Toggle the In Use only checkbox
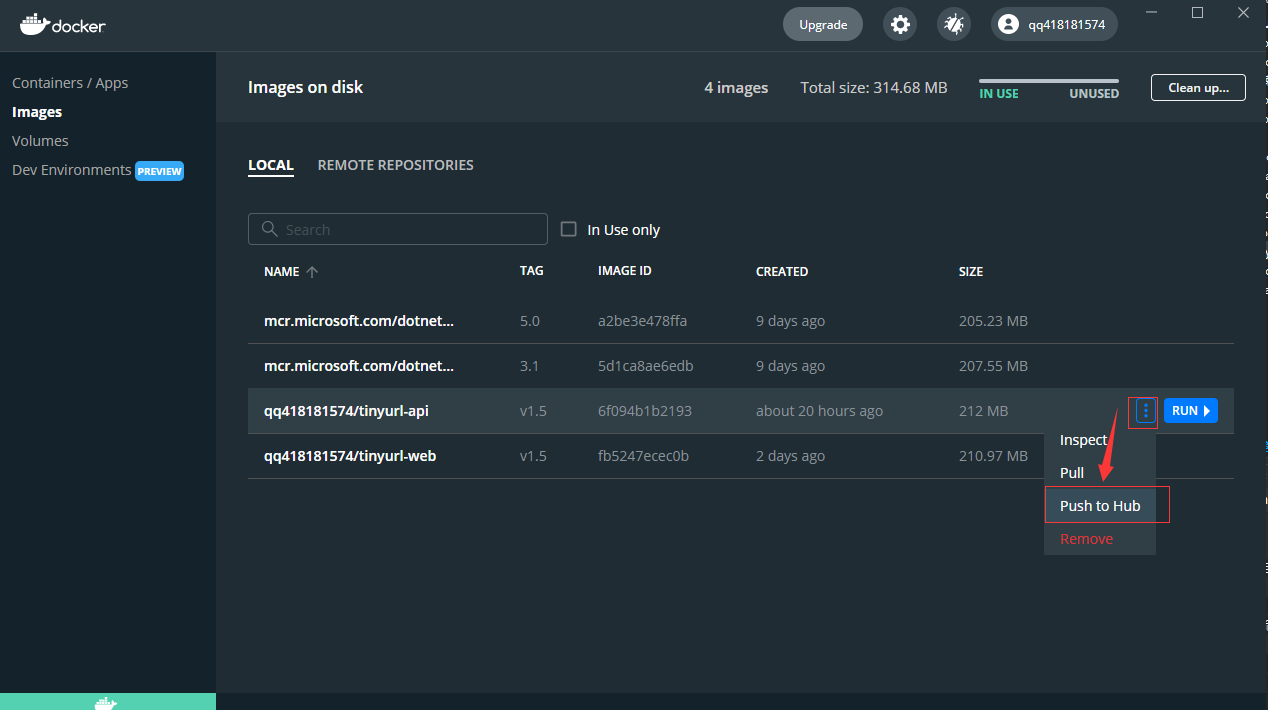The image size is (1268, 710). pos(569,229)
